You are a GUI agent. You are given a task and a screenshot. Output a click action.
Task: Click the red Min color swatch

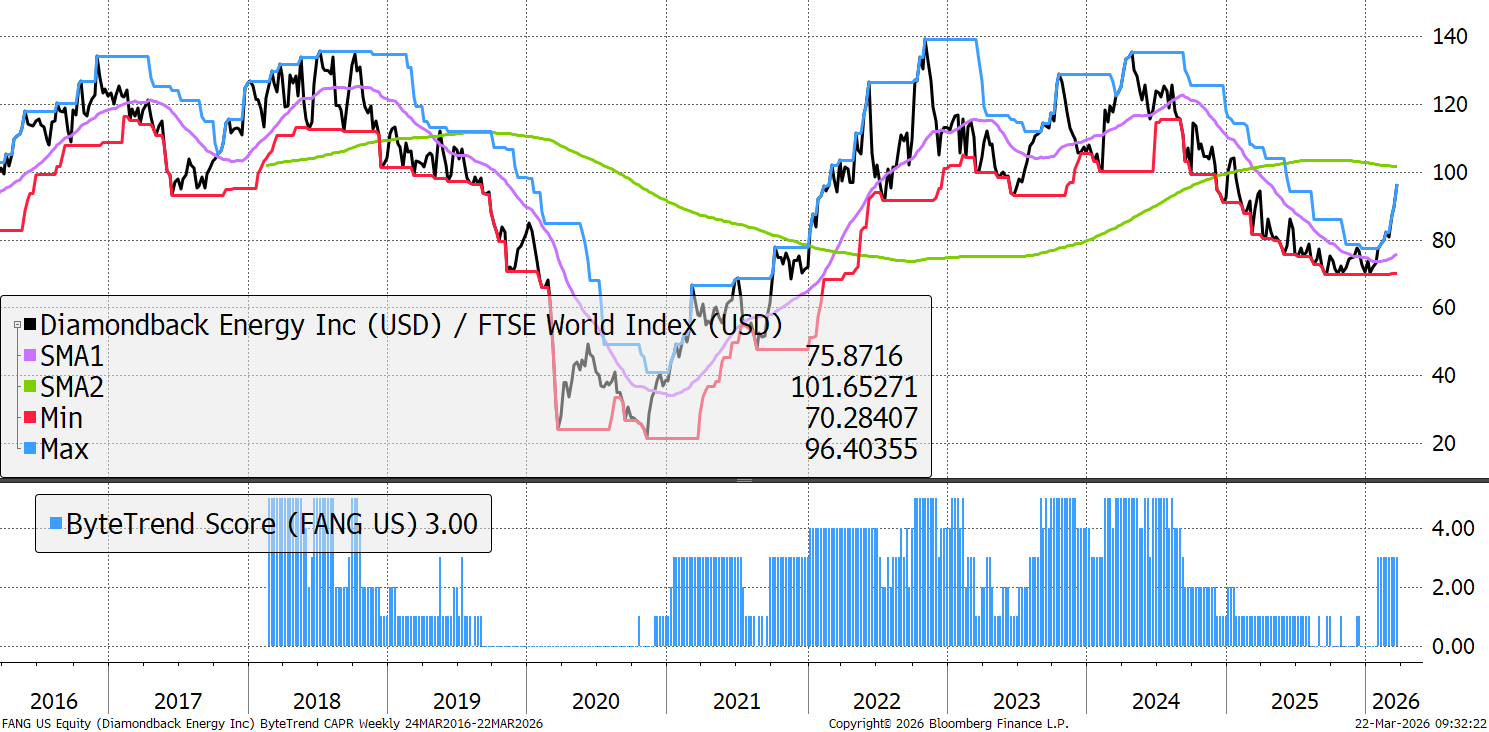point(30,418)
